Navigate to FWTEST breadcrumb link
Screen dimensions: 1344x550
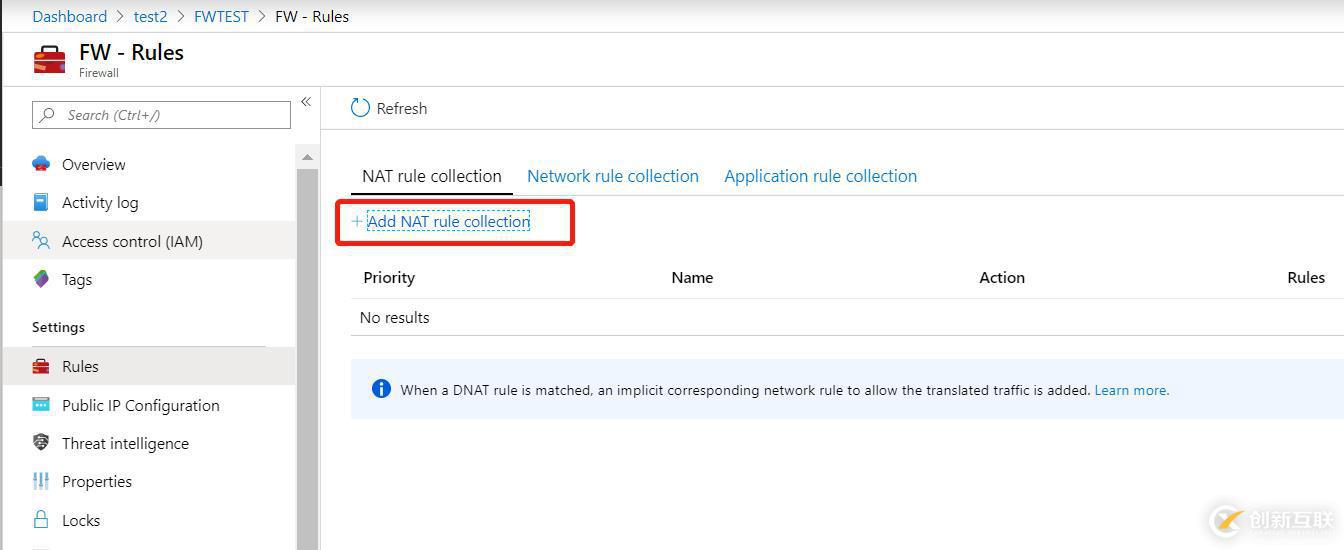(x=221, y=16)
